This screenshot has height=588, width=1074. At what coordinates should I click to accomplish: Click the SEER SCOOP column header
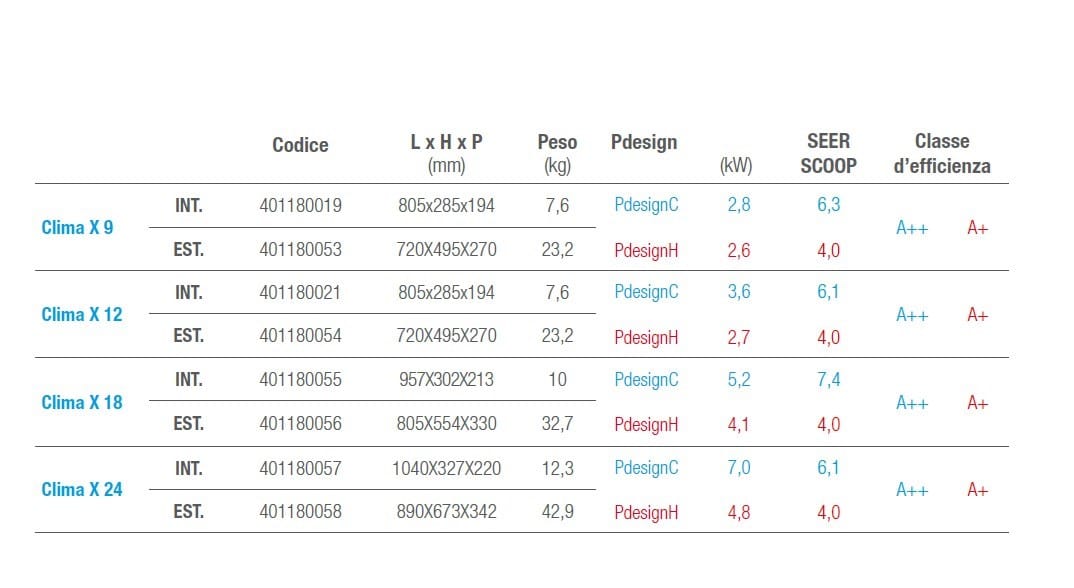pyautogui.click(x=828, y=153)
